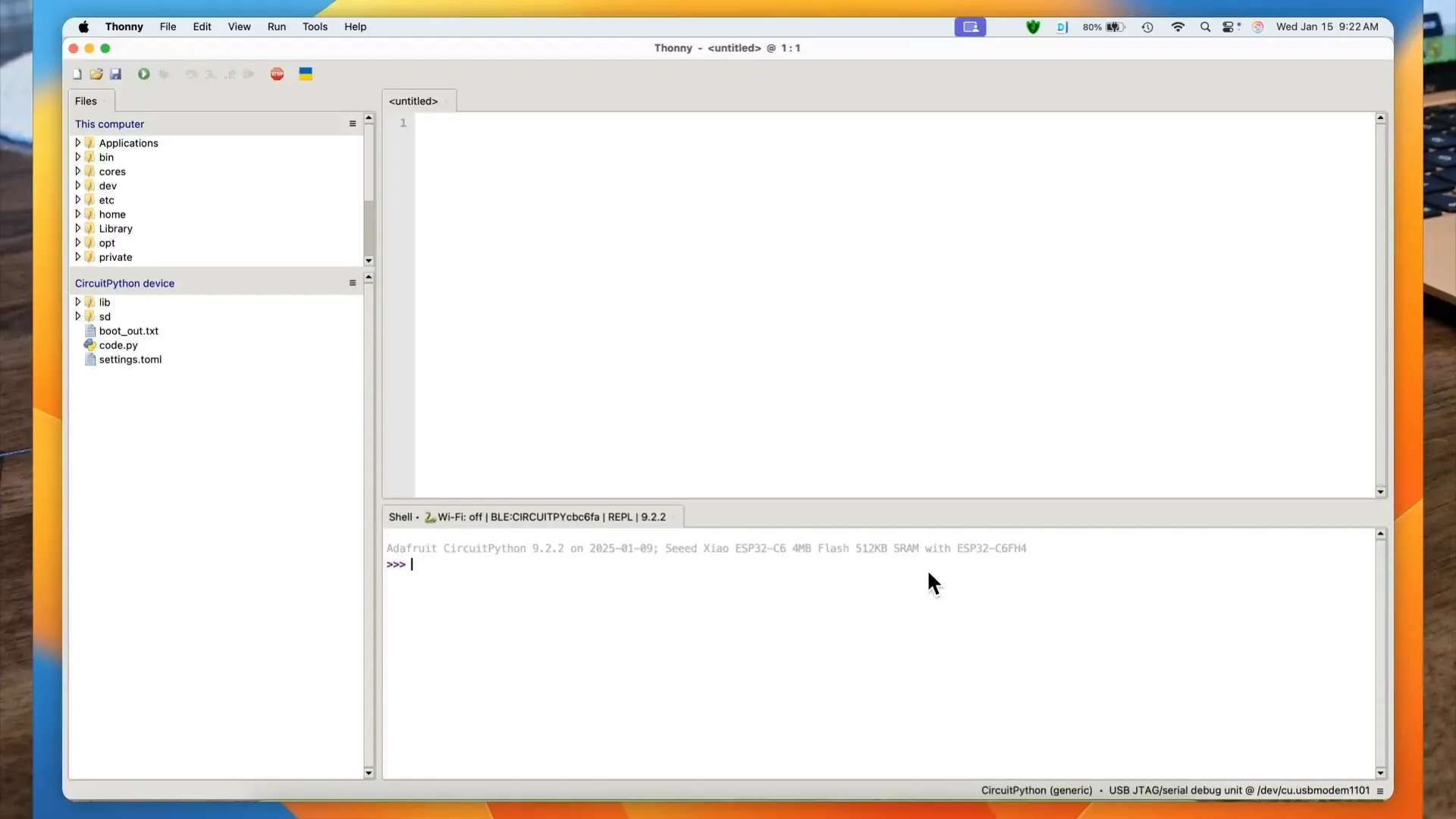
Task: Click the Ukraine flag support icon
Action: click(306, 74)
